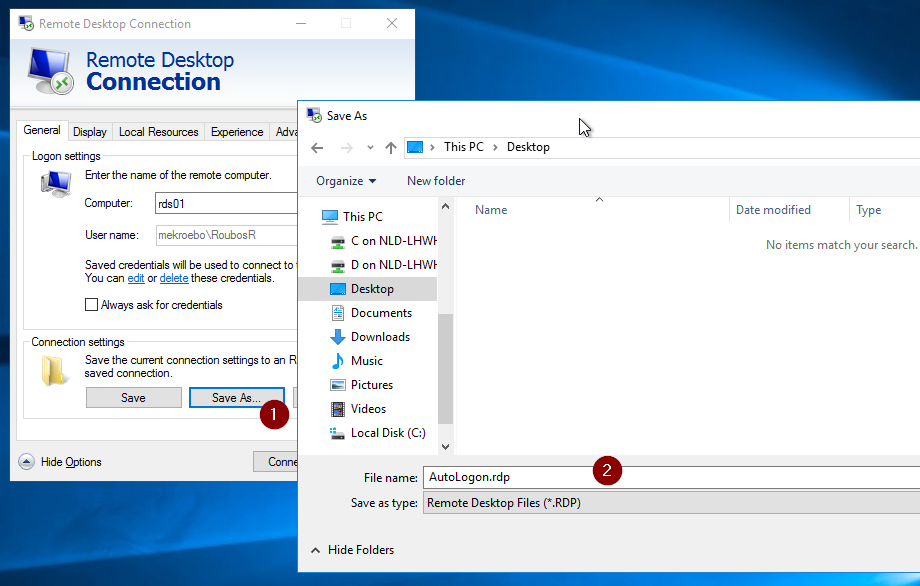The height and width of the screenshot is (586, 920).
Task: Enable Always ask for credentials
Action: 91,304
